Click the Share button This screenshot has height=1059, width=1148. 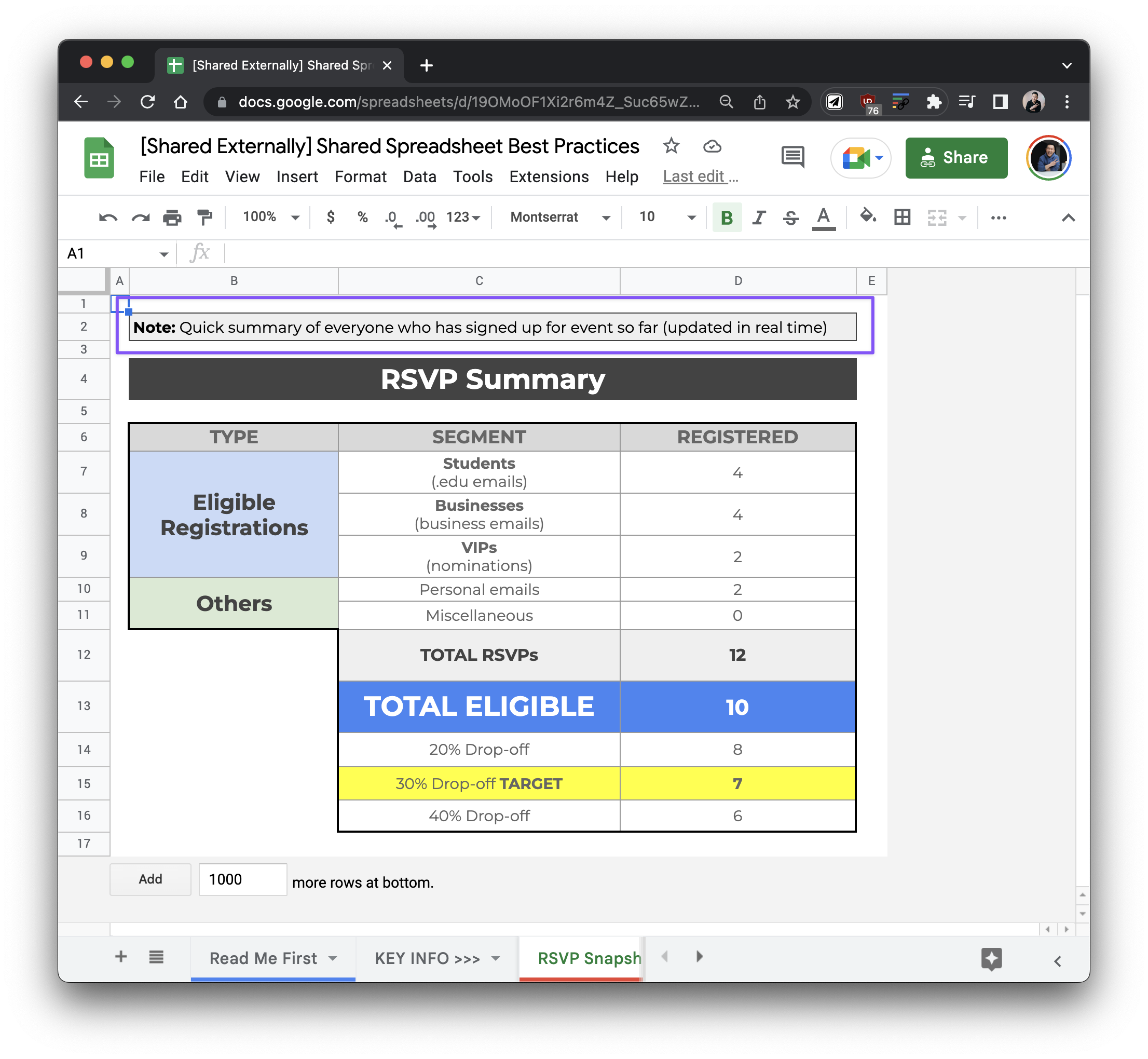(x=955, y=158)
